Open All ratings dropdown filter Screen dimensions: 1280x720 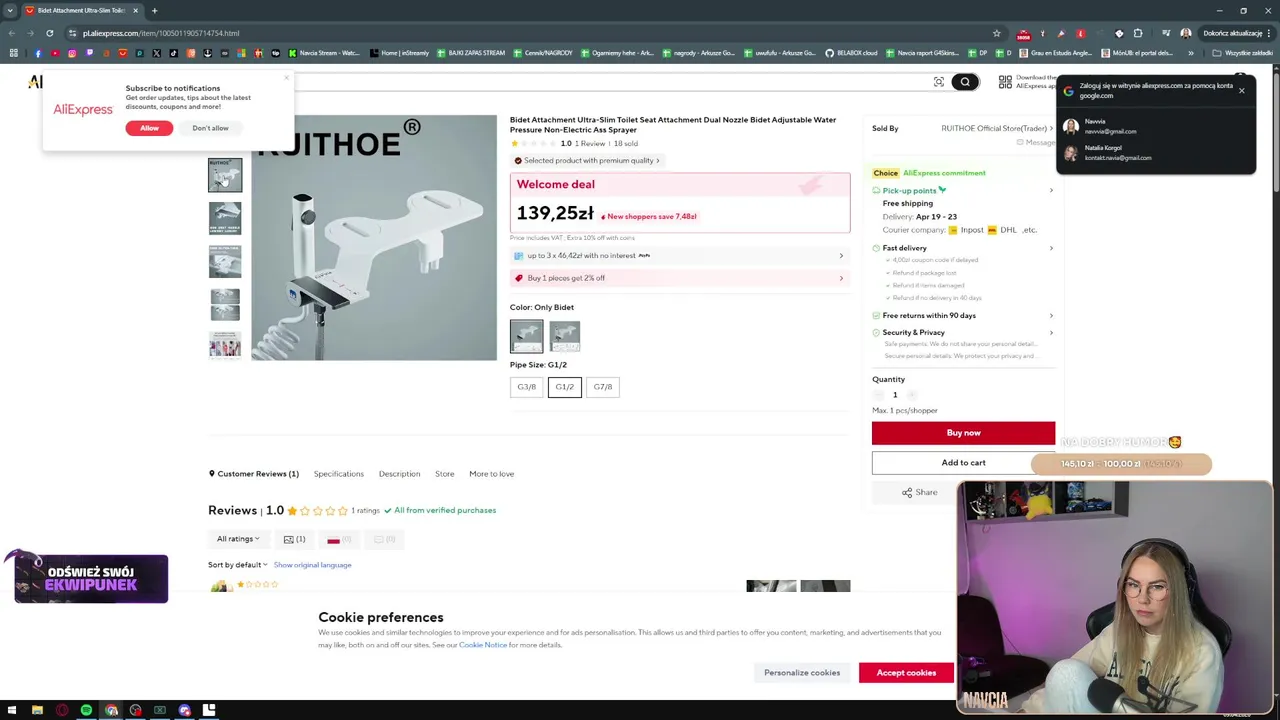click(238, 539)
